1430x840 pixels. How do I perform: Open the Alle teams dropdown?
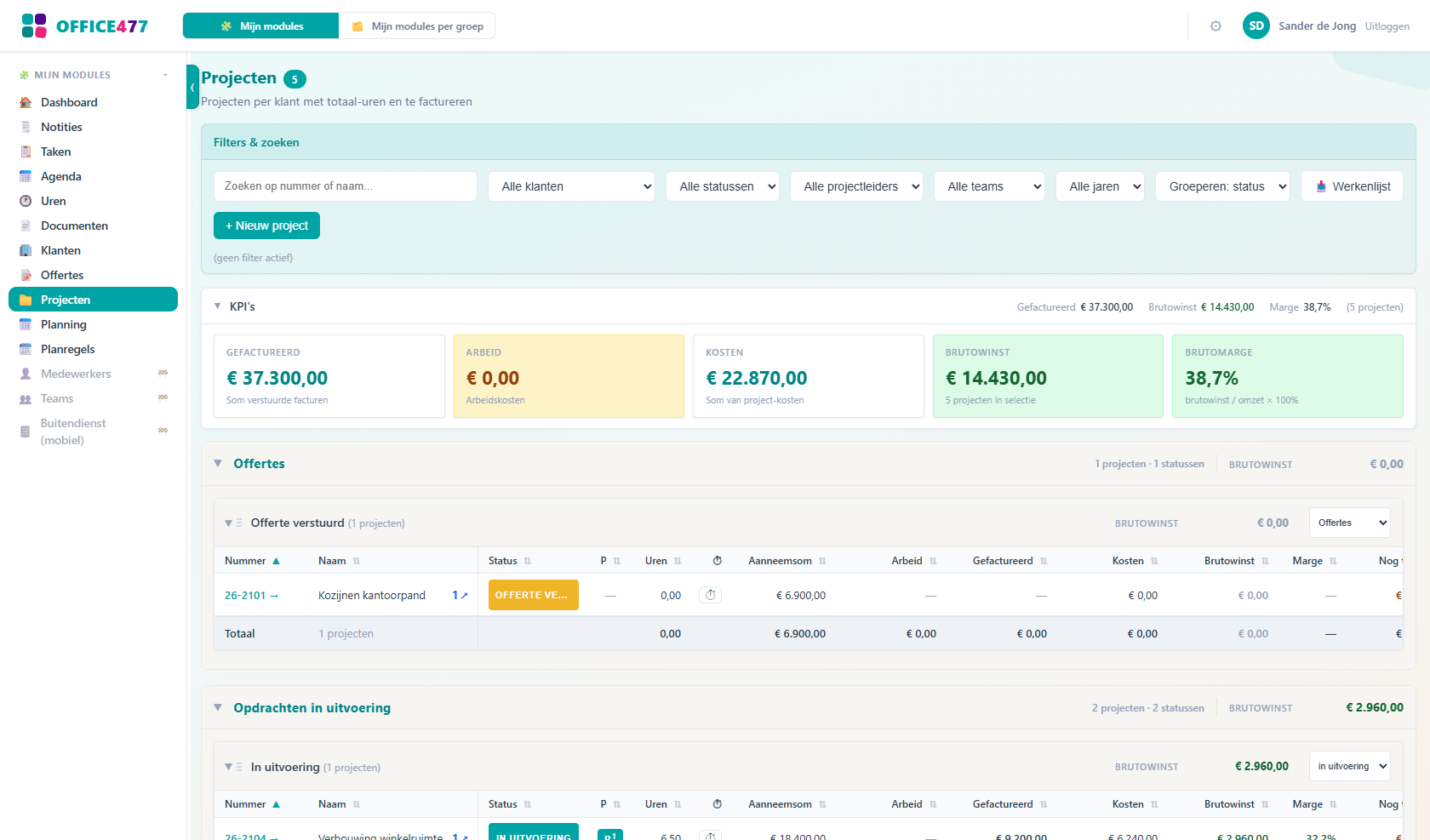[x=989, y=186]
